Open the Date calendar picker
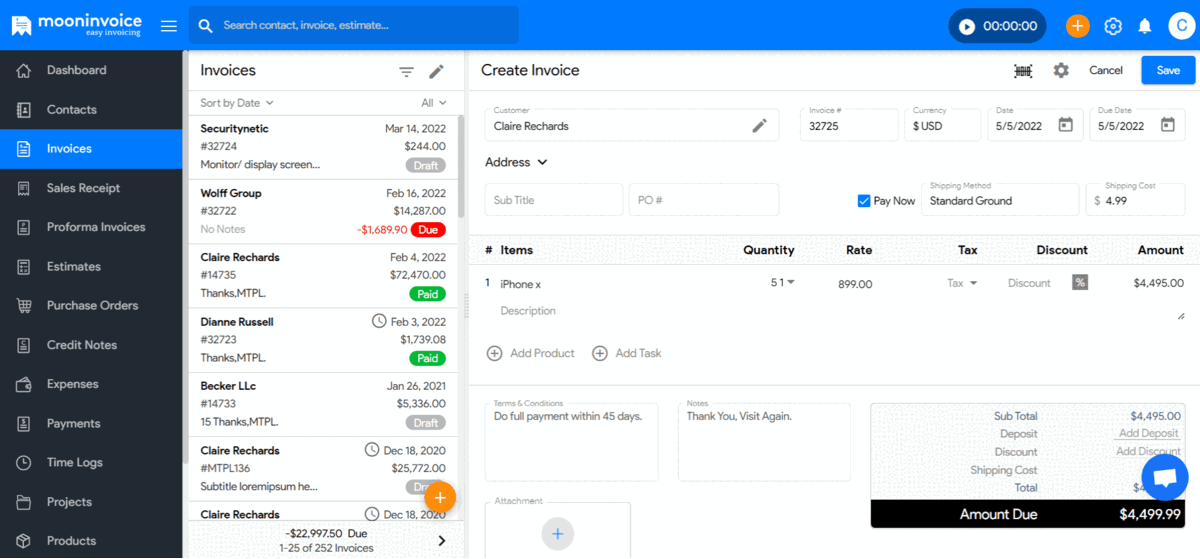This screenshot has width=1200, height=559. [x=1066, y=125]
